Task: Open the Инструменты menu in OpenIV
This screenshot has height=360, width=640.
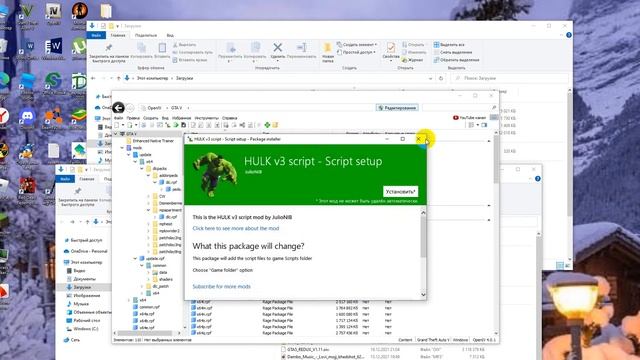Action: (207, 118)
